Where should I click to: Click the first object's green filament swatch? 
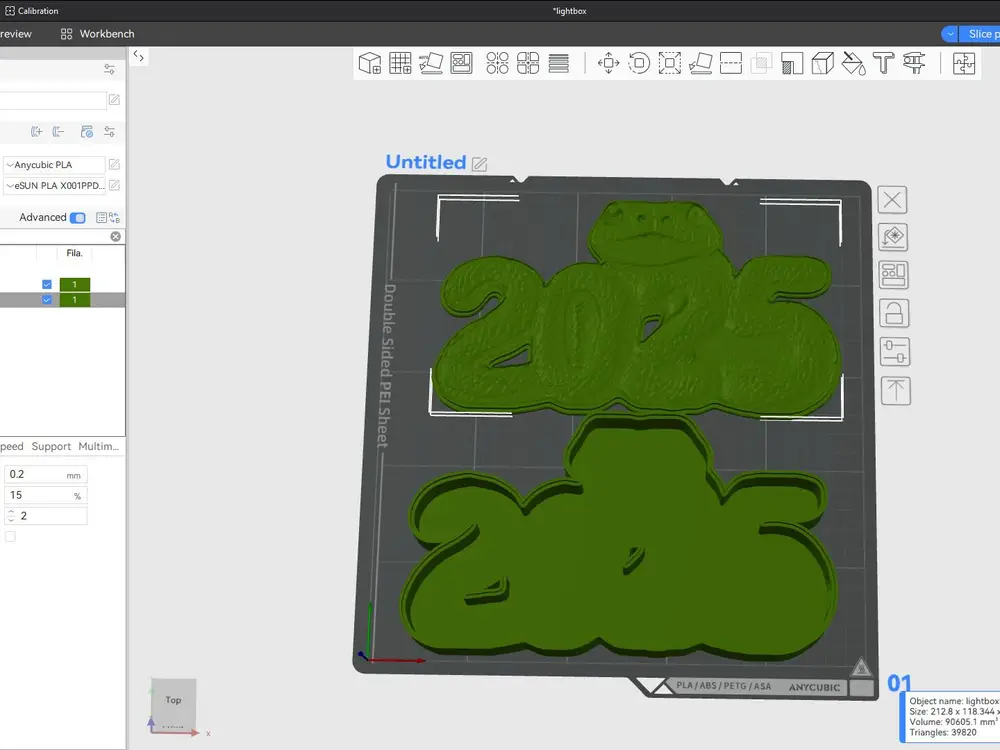(75, 284)
